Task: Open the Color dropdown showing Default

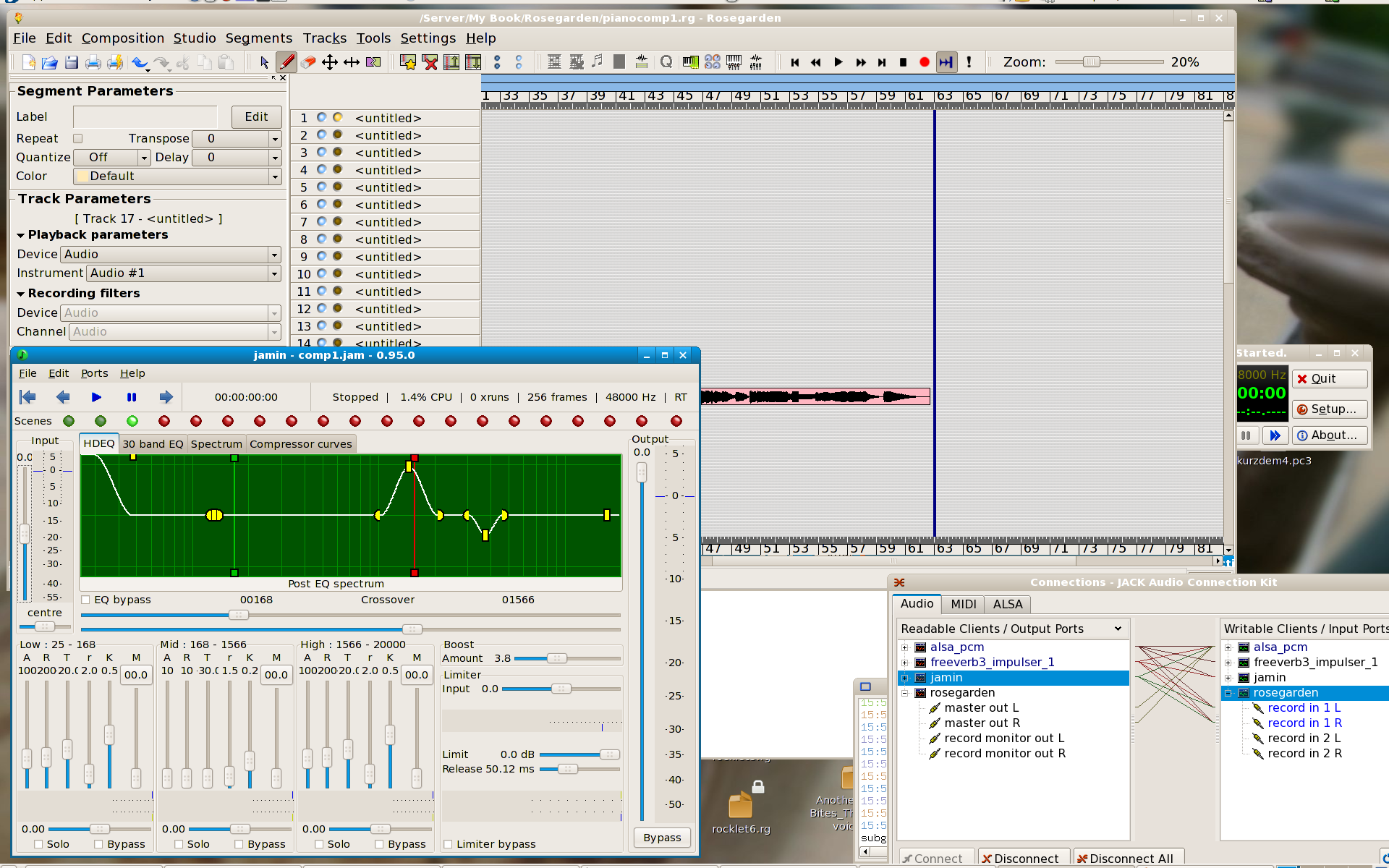Action: (177, 176)
